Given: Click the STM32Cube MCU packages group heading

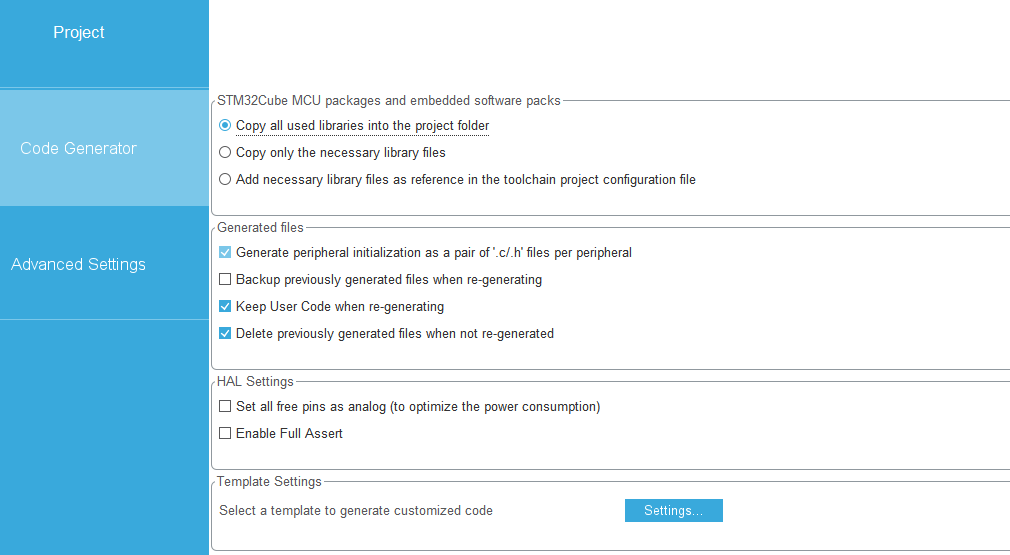Looking at the screenshot, I should click(388, 101).
